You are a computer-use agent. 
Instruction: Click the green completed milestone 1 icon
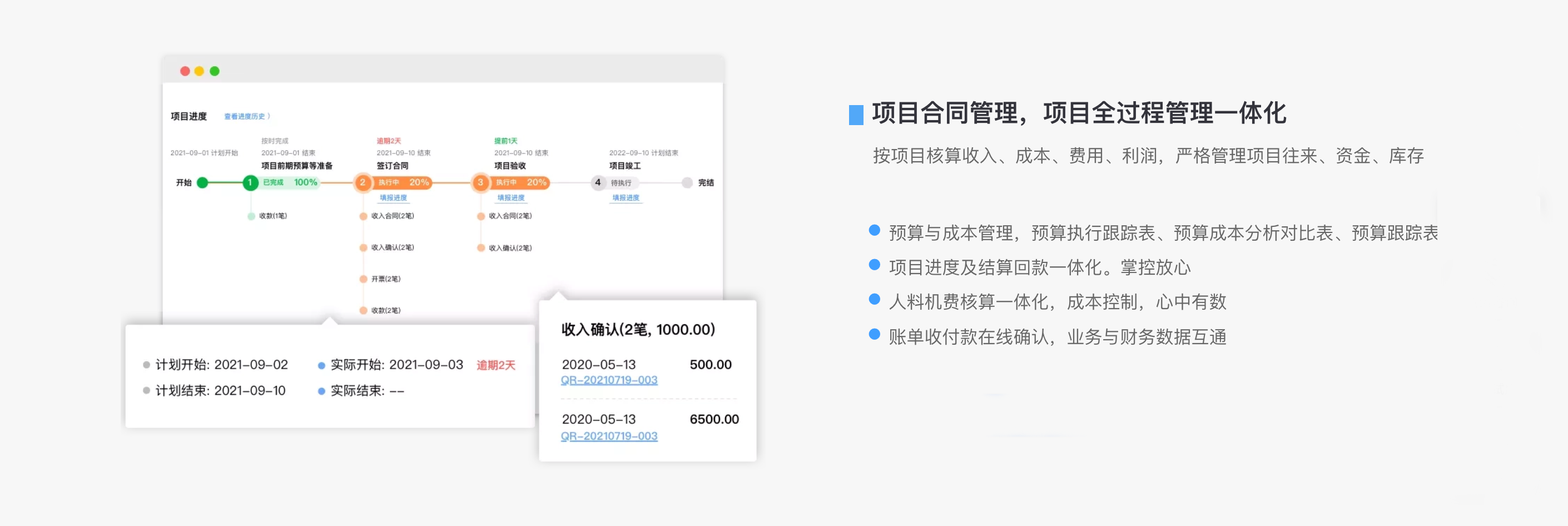click(x=251, y=182)
